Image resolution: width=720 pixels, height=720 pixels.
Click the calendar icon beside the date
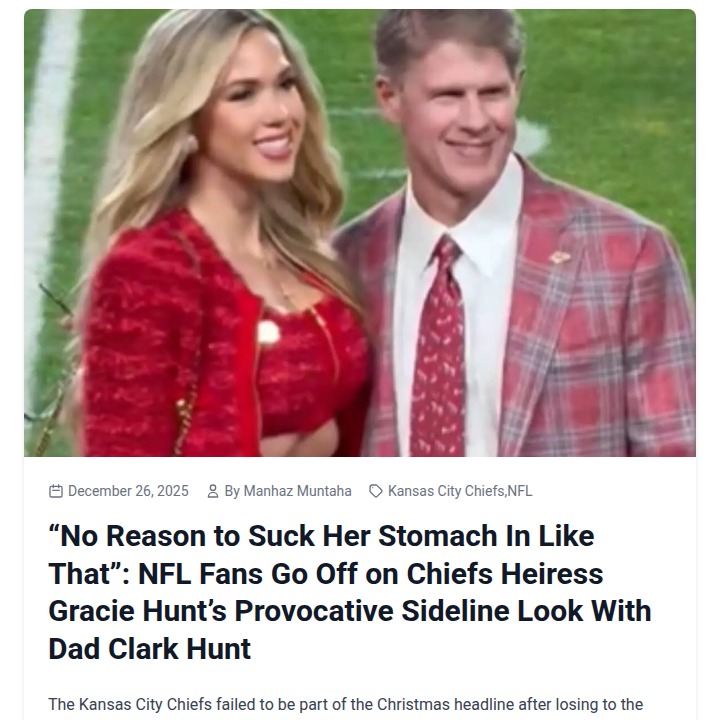pos(56,491)
